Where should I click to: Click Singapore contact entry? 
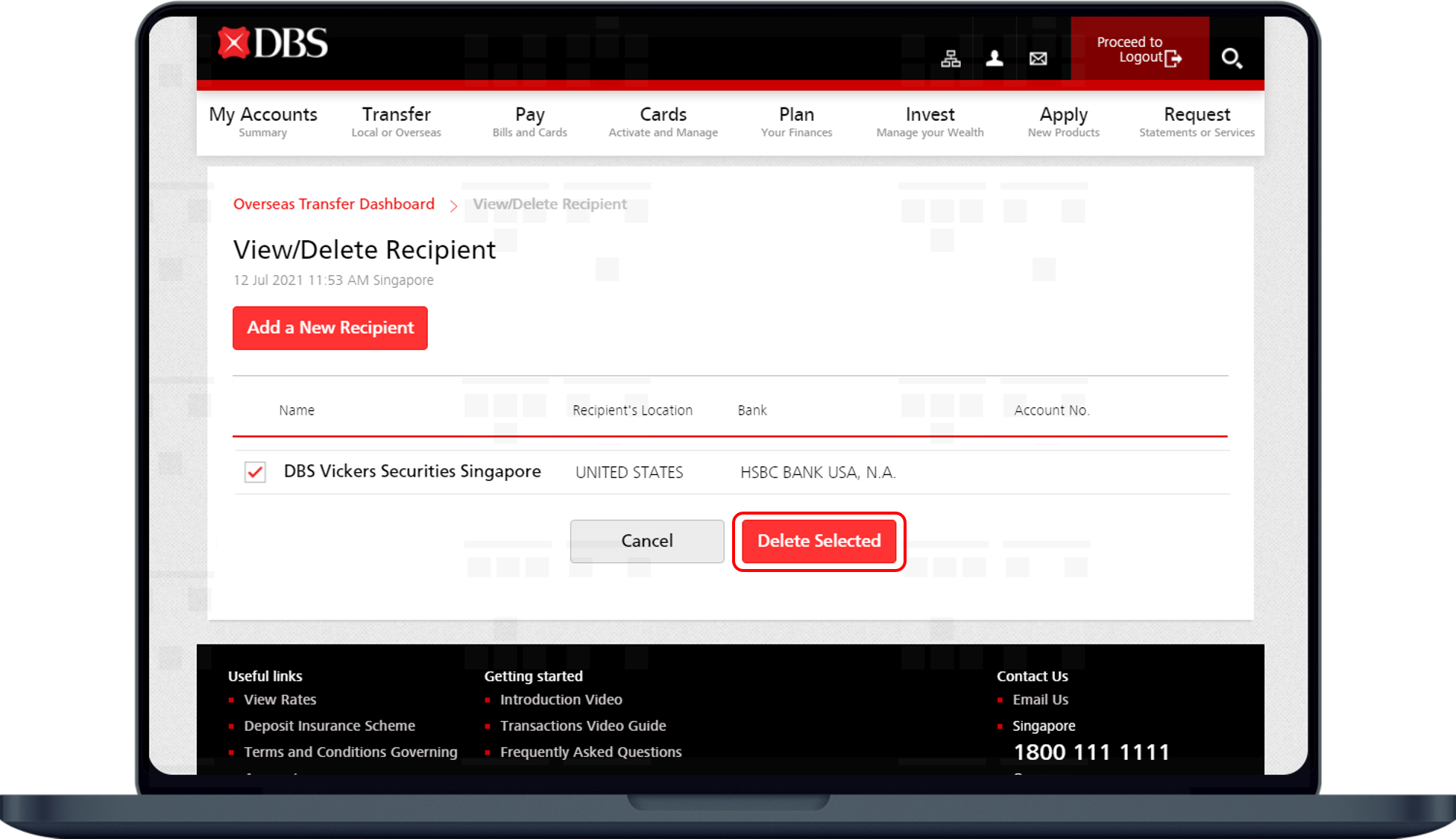click(x=1044, y=726)
